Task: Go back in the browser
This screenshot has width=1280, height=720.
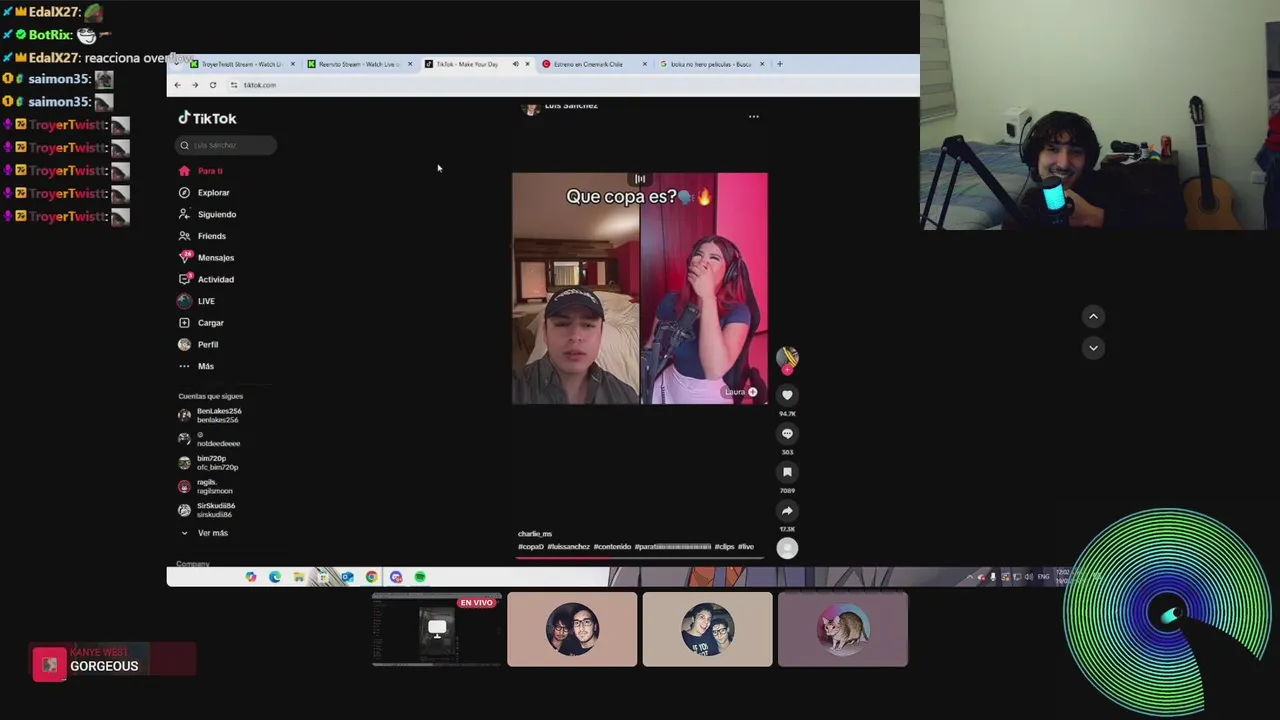Action: (177, 85)
